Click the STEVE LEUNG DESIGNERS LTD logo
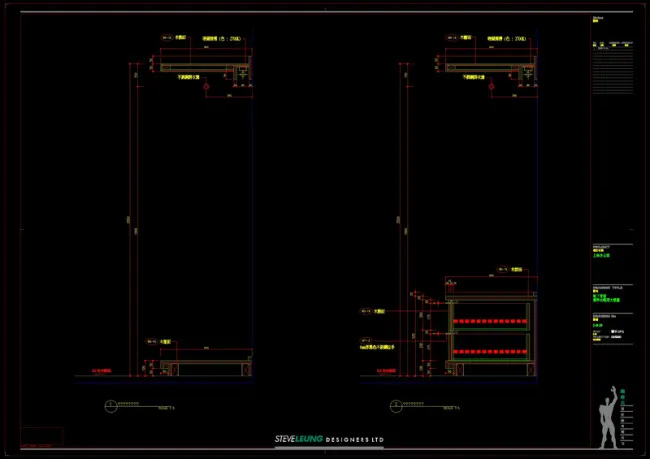 [329, 439]
